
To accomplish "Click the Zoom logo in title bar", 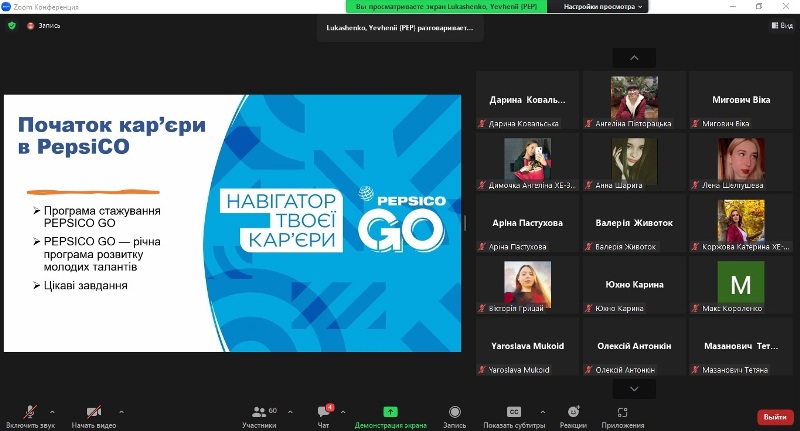I will (x=6, y=7).
